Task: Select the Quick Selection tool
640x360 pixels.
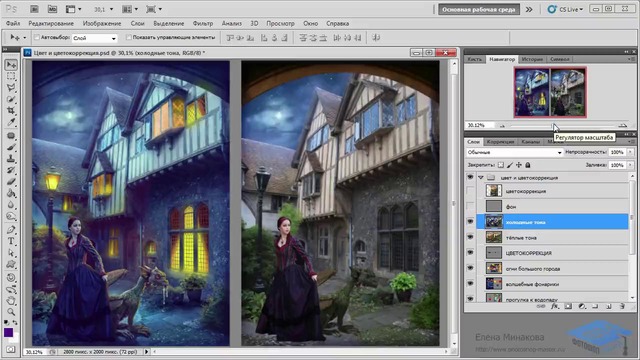Action: (x=11, y=99)
